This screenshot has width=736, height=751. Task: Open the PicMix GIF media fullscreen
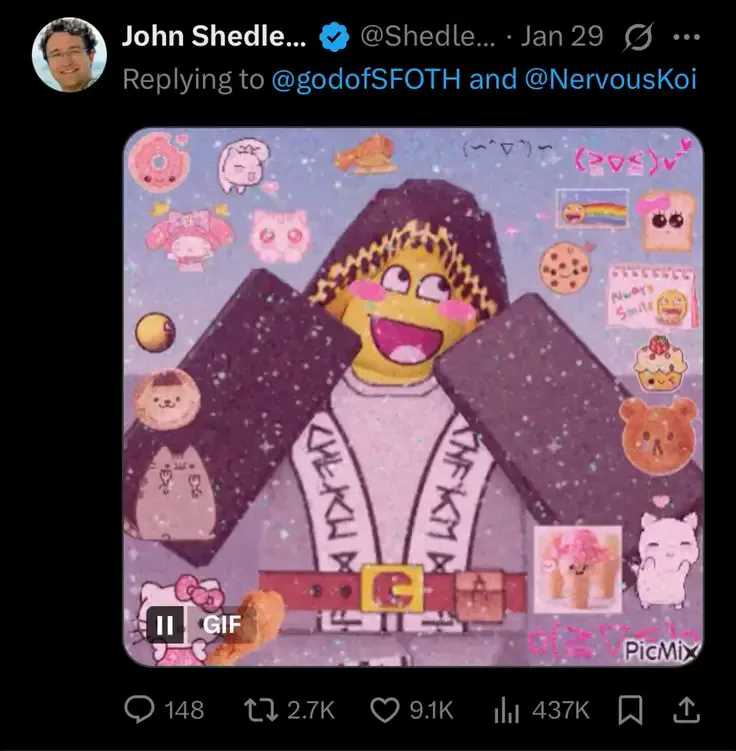pyautogui.click(x=413, y=397)
